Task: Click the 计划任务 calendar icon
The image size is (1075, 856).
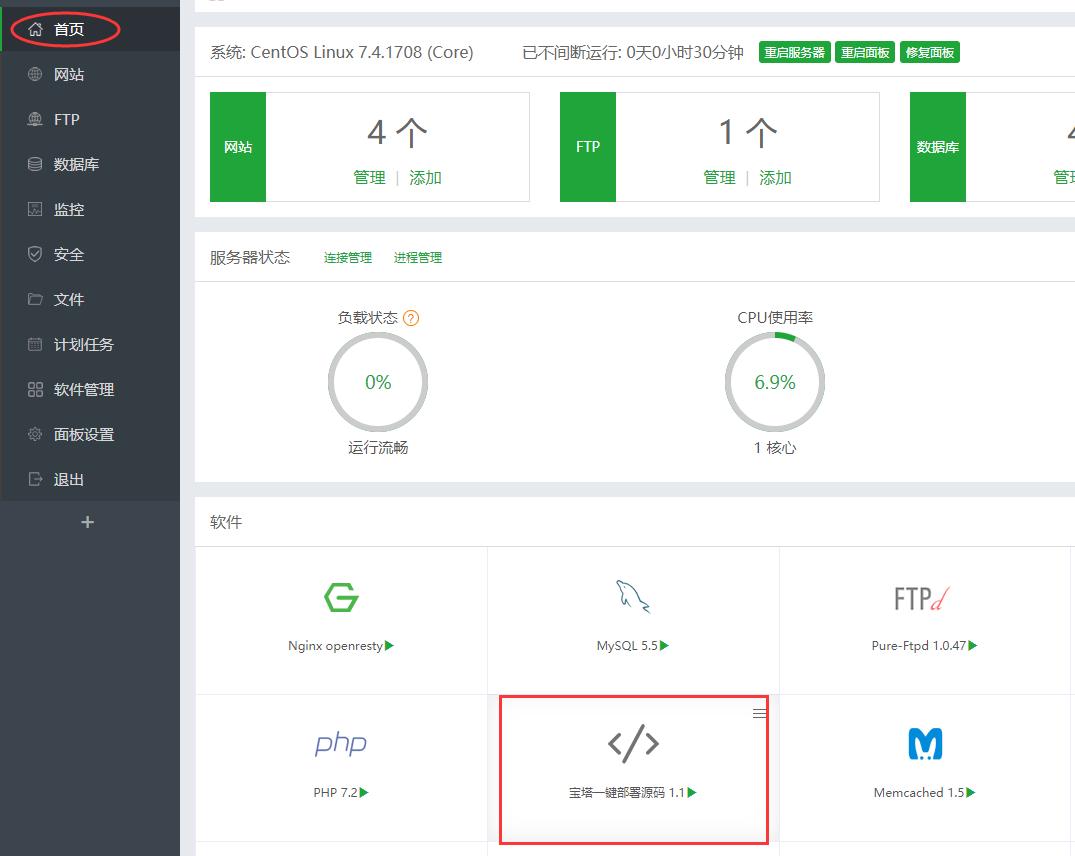Action: (x=35, y=344)
